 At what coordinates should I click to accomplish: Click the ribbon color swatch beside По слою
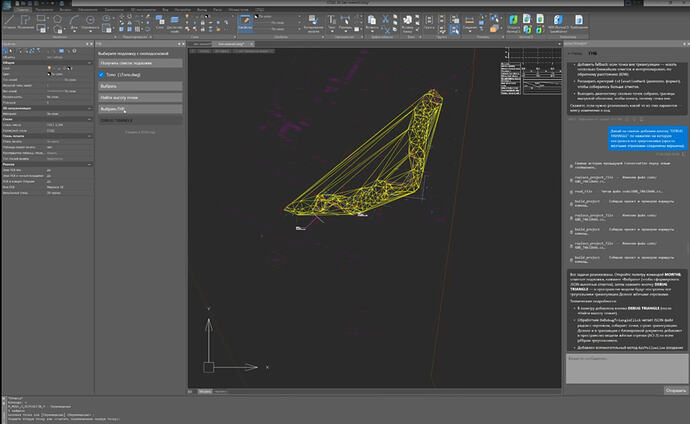point(257,17)
